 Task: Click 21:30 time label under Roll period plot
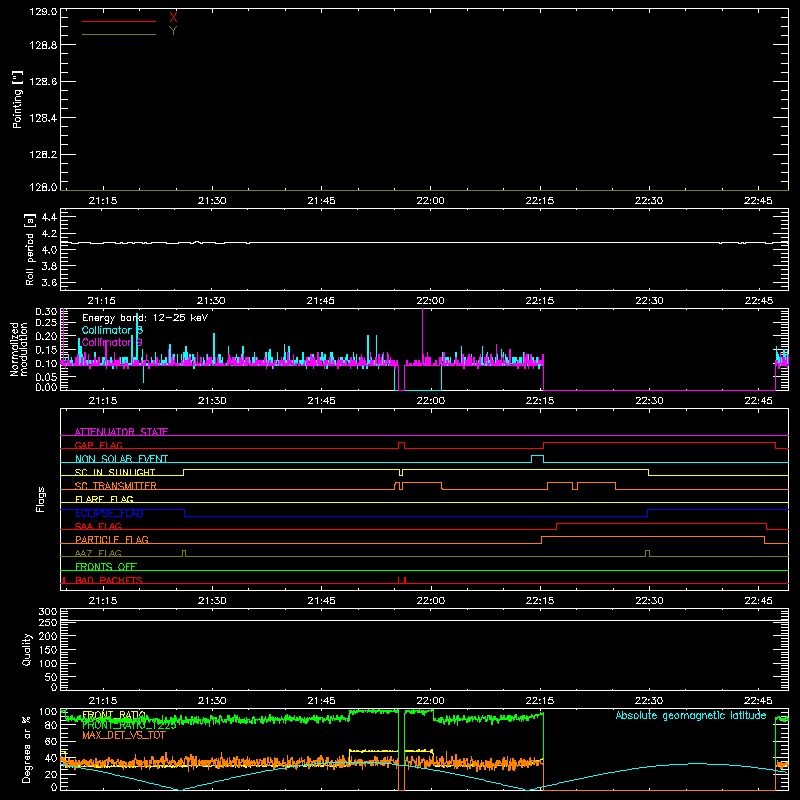[x=211, y=301]
